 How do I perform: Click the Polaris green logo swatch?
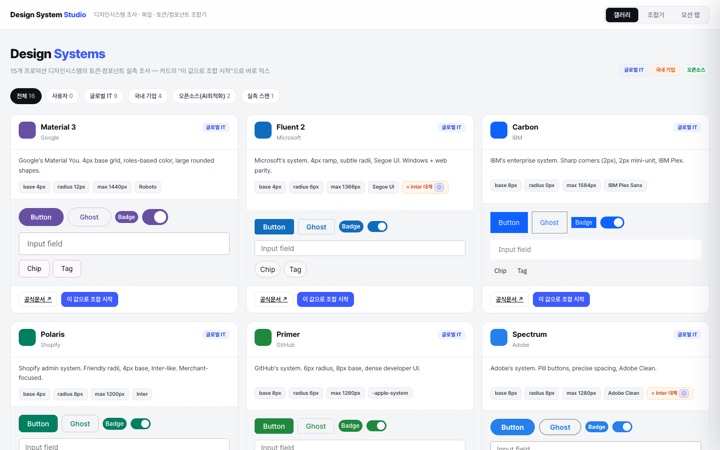[27, 337]
